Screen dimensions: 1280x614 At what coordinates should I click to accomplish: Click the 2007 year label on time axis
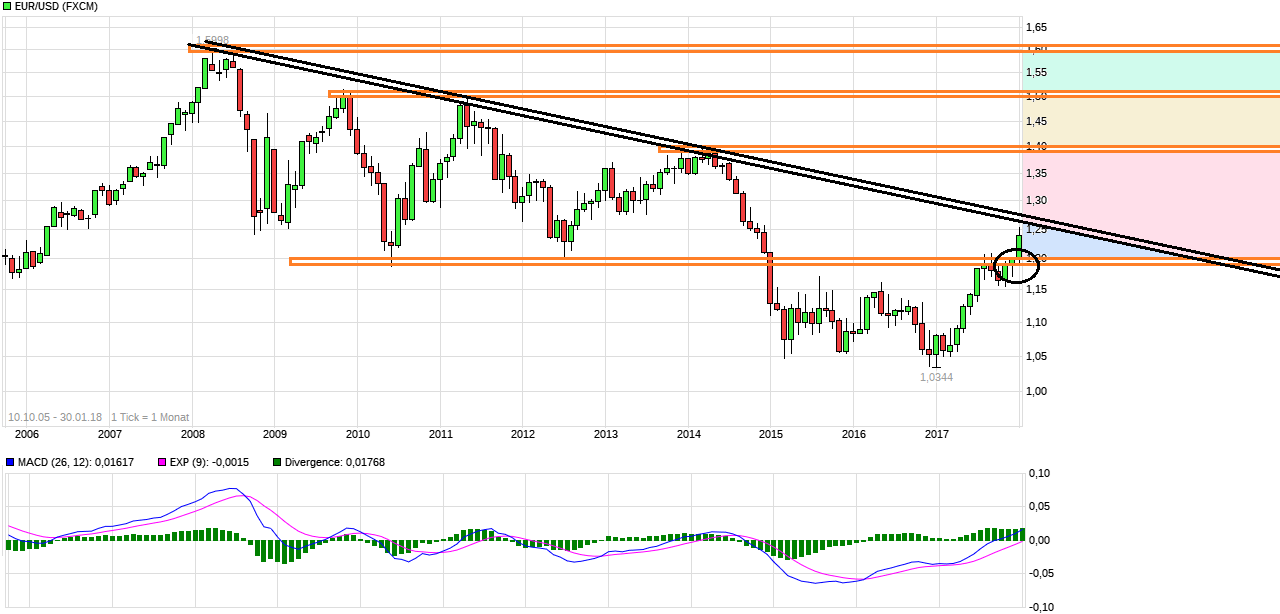pyautogui.click(x=110, y=434)
